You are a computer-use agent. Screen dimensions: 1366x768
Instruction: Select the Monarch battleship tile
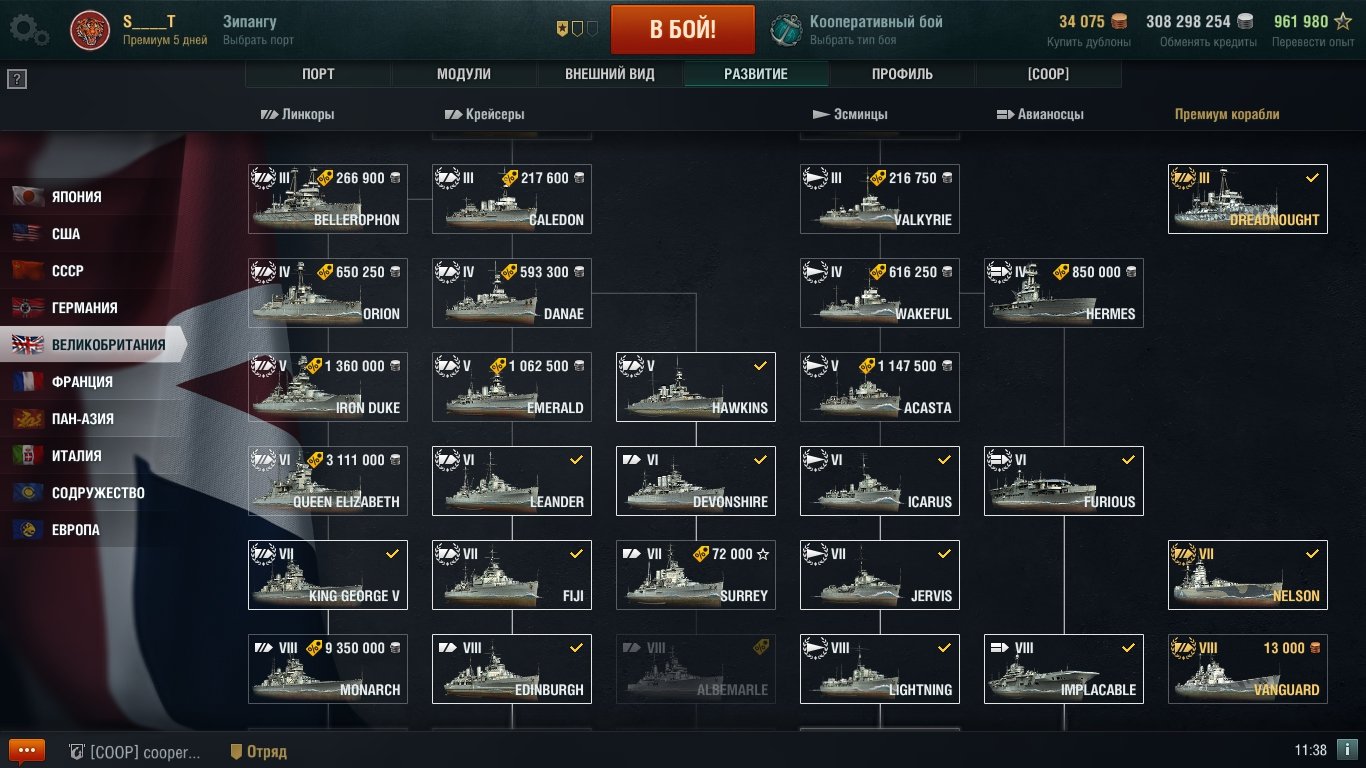[328, 669]
